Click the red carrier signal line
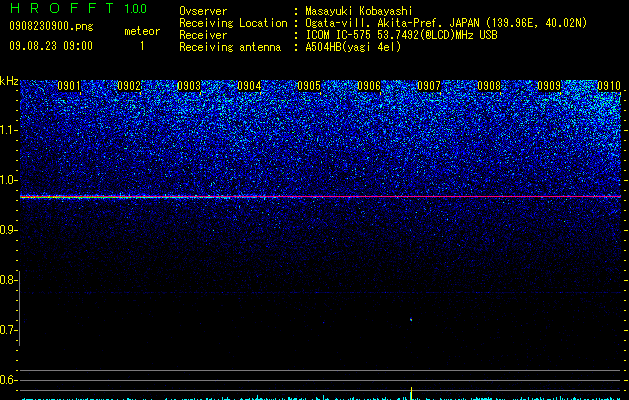 (320, 197)
